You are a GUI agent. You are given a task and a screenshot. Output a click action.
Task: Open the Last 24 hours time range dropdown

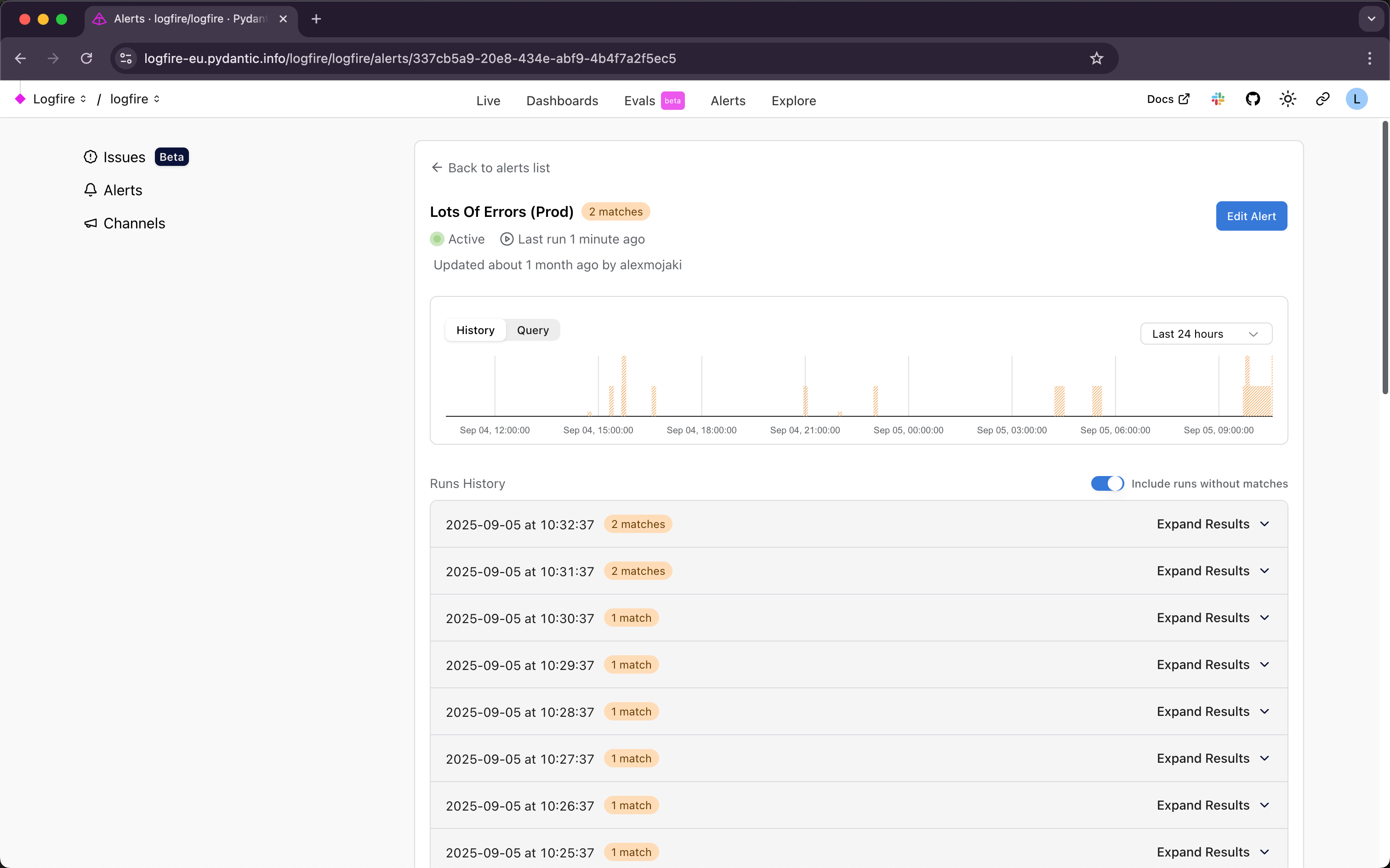(x=1206, y=333)
